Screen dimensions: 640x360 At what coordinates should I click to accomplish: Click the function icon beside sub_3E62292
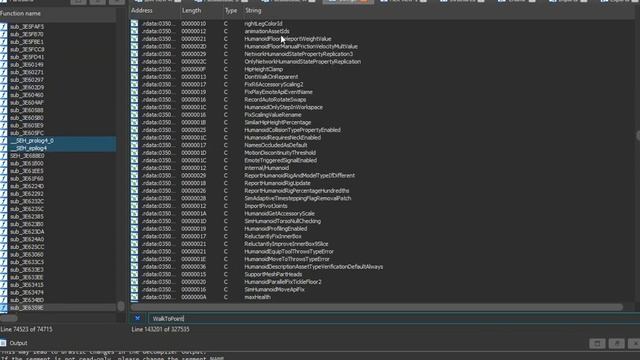(4, 194)
